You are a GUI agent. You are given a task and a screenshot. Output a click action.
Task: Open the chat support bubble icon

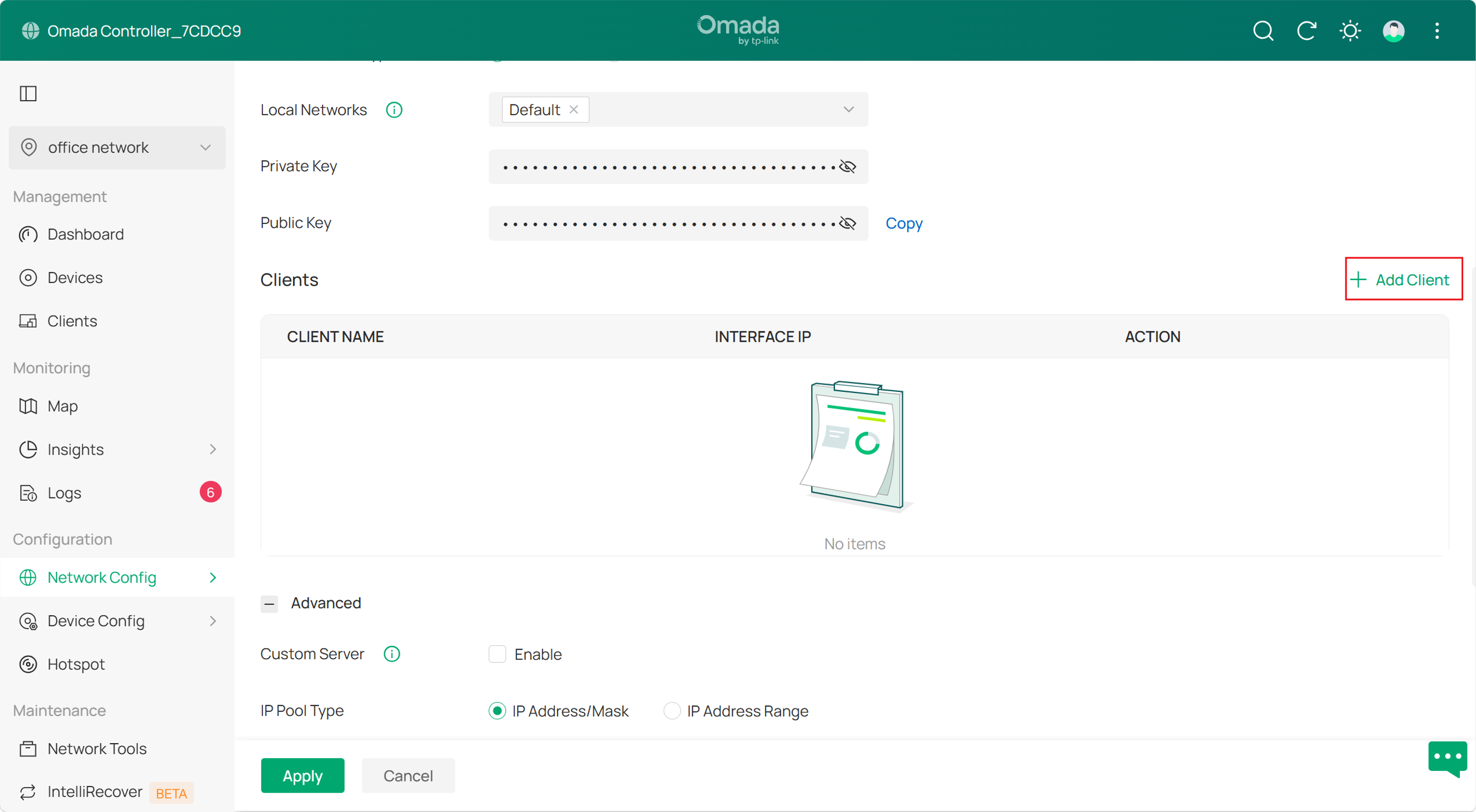coord(1447,758)
